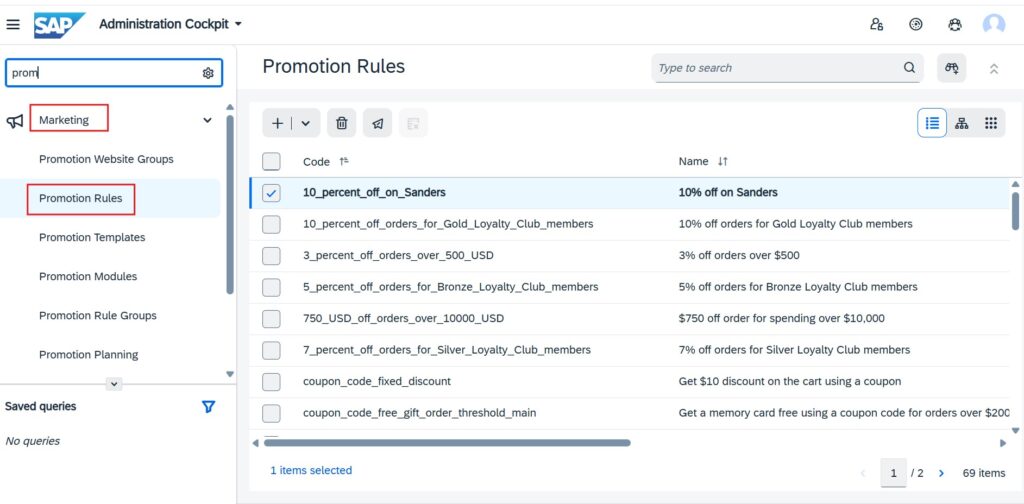The height and width of the screenshot is (504, 1024).
Task: Open Promotion Templates
Action: [92, 238]
